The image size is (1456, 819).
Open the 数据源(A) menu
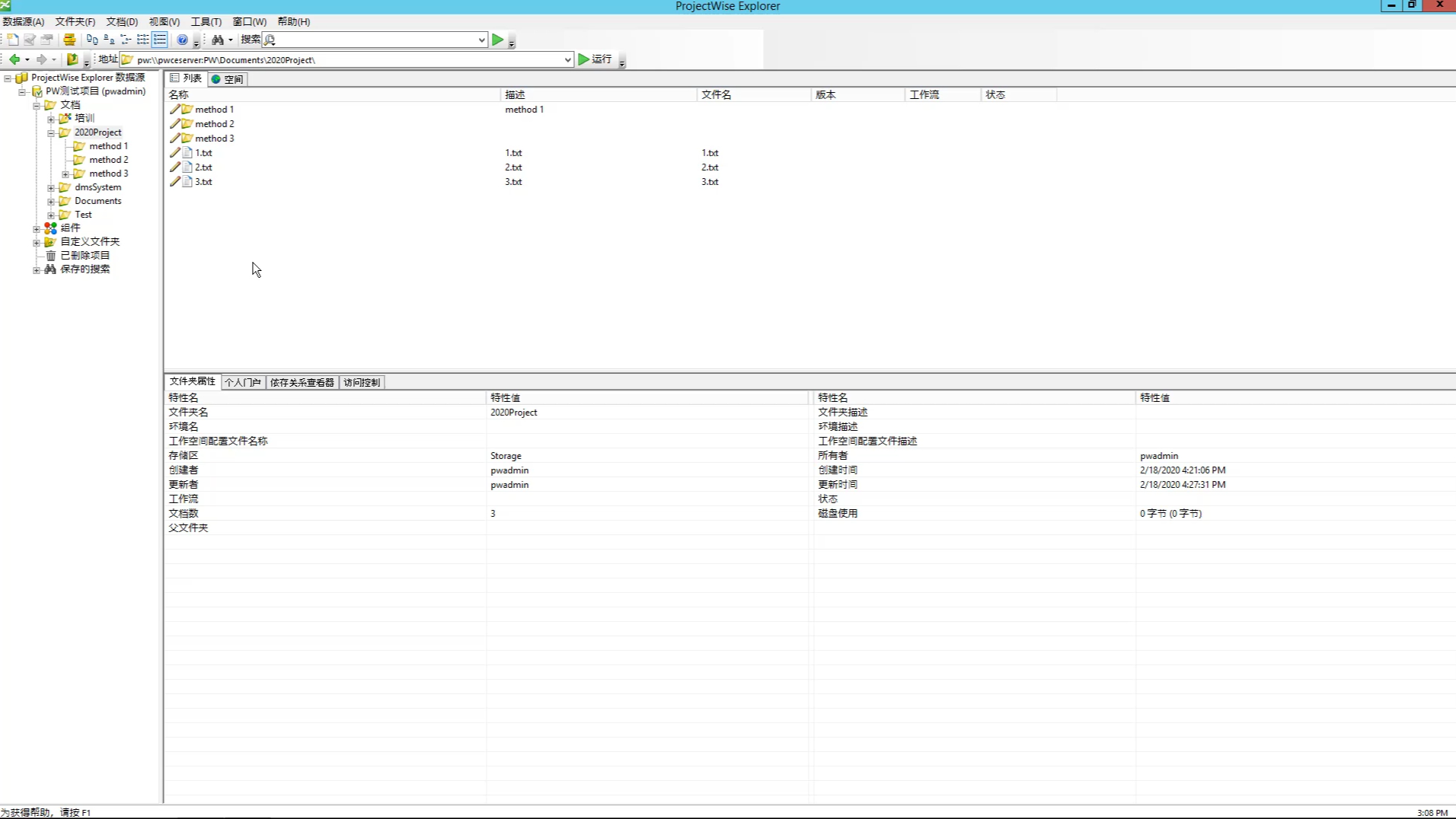pyautogui.click(x=24, y=21)
